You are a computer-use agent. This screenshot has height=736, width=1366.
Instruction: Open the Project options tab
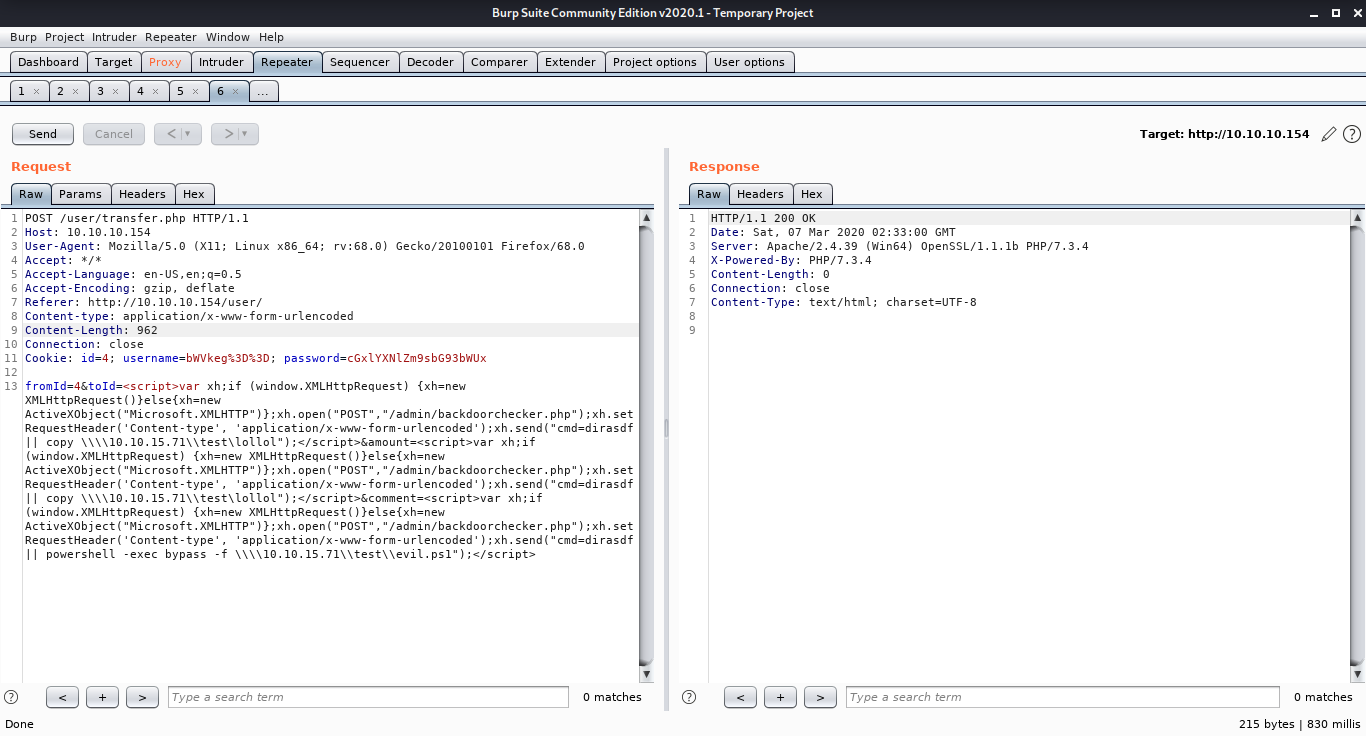655,62
